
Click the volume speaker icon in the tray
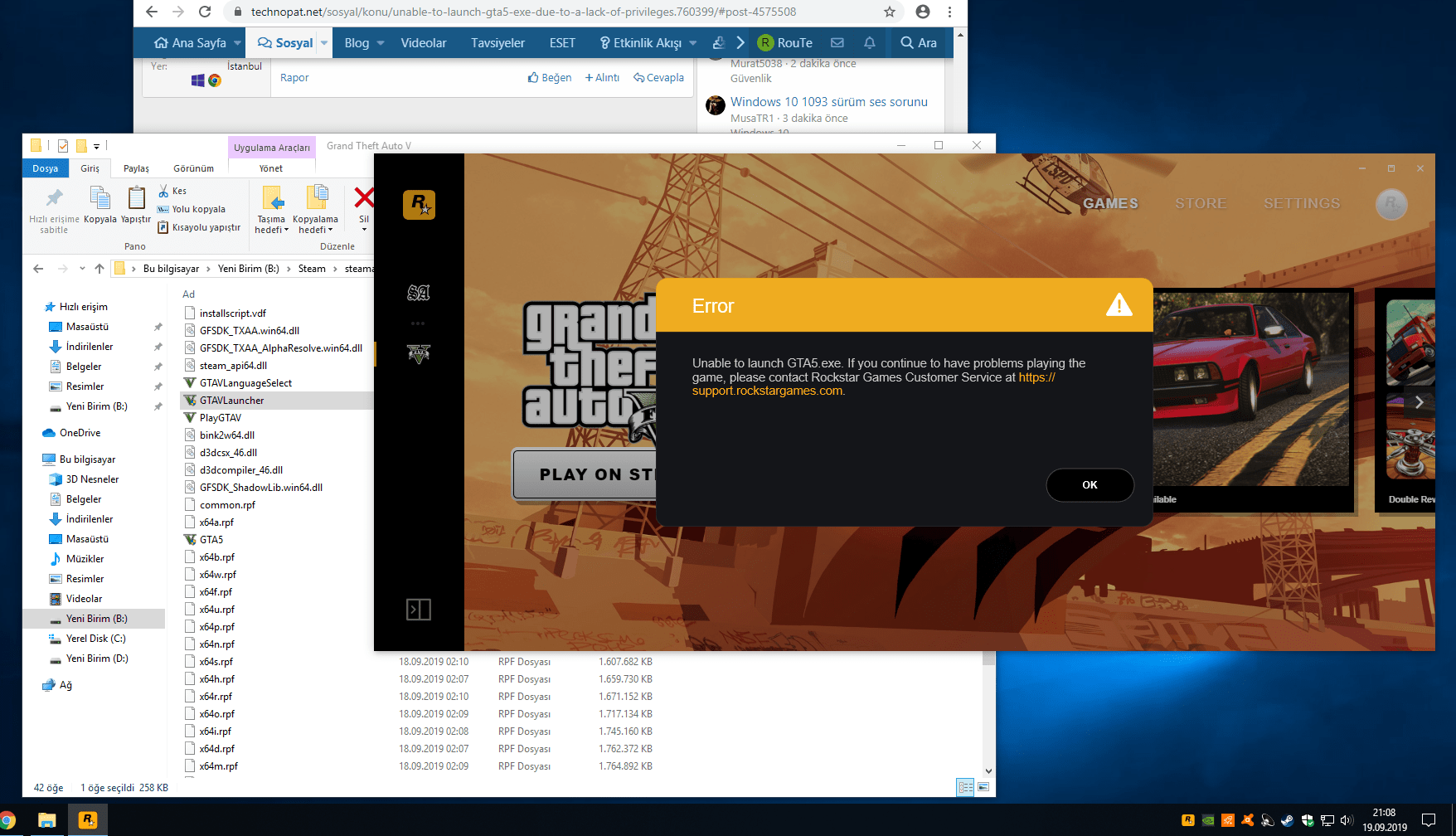coord(1347,820)
